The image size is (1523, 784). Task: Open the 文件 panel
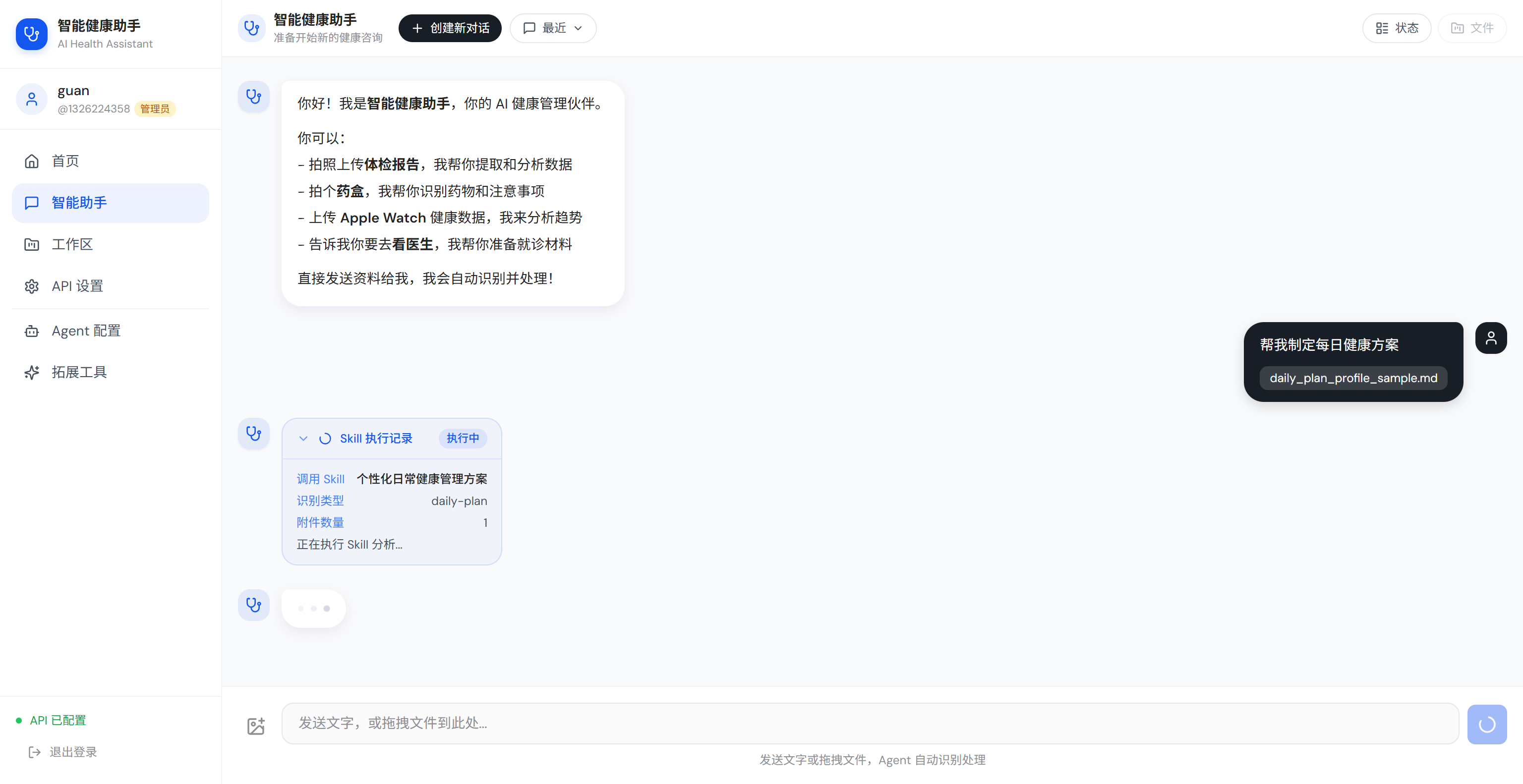coord(1471,28)
